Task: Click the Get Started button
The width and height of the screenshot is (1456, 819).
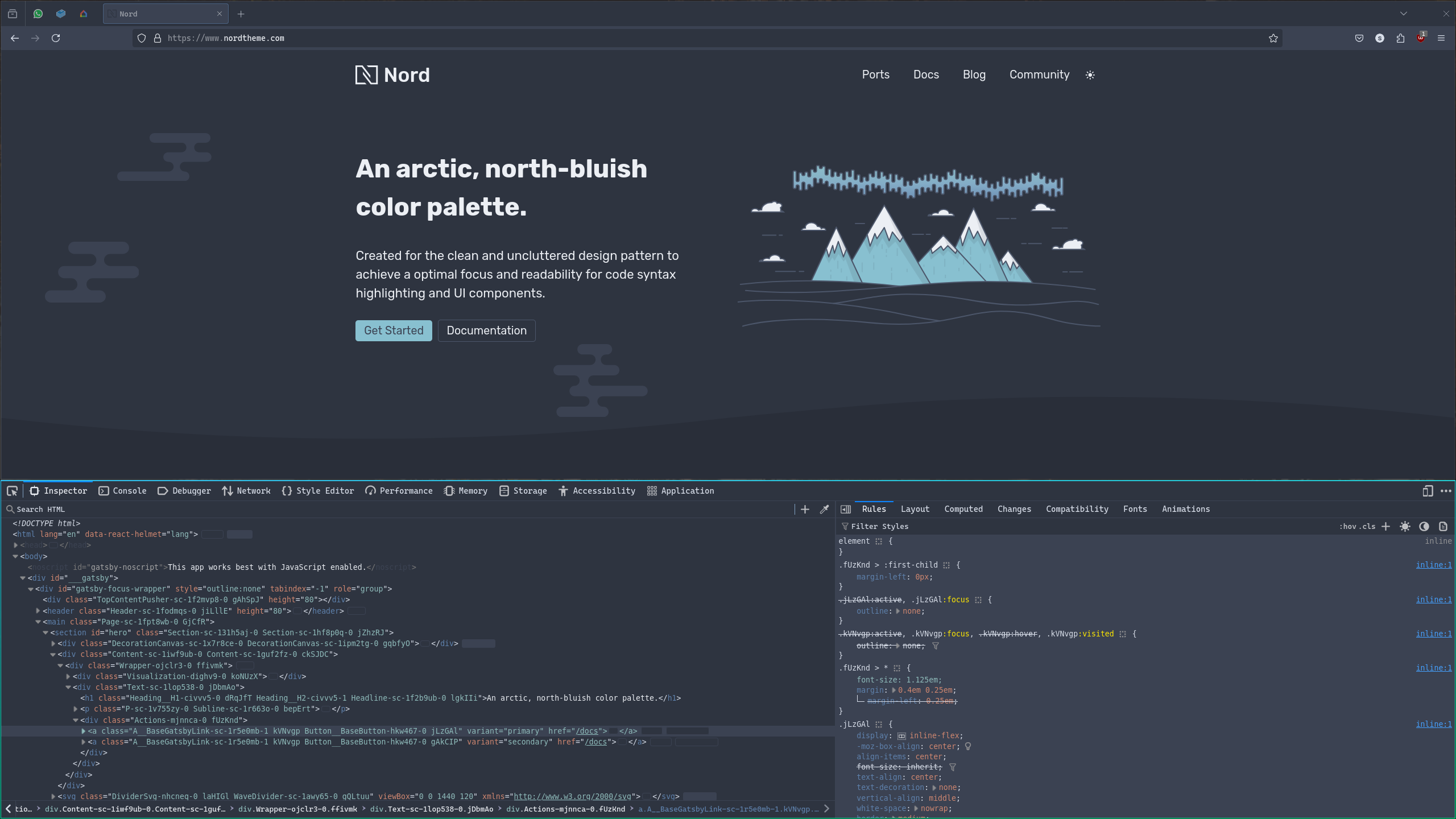Action: [x=394, y=330]
